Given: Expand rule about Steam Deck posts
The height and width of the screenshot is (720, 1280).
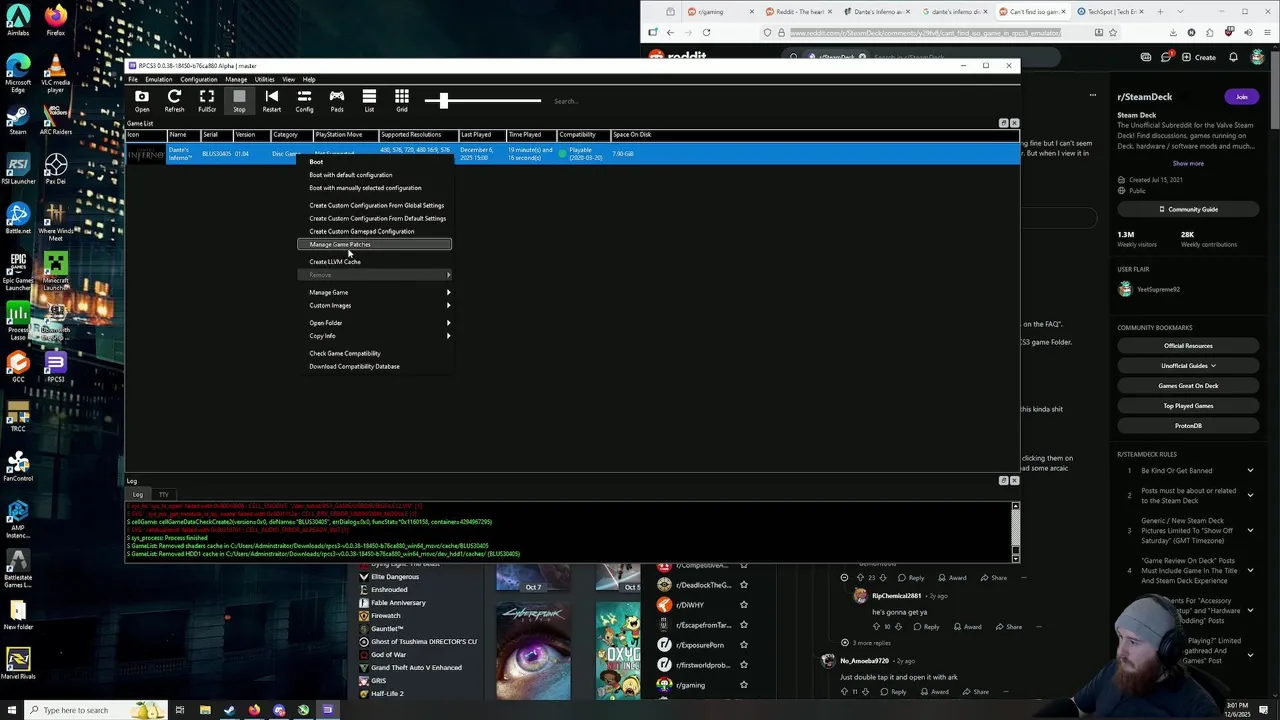Looking at the screenshot, I should click(1250, 495).
